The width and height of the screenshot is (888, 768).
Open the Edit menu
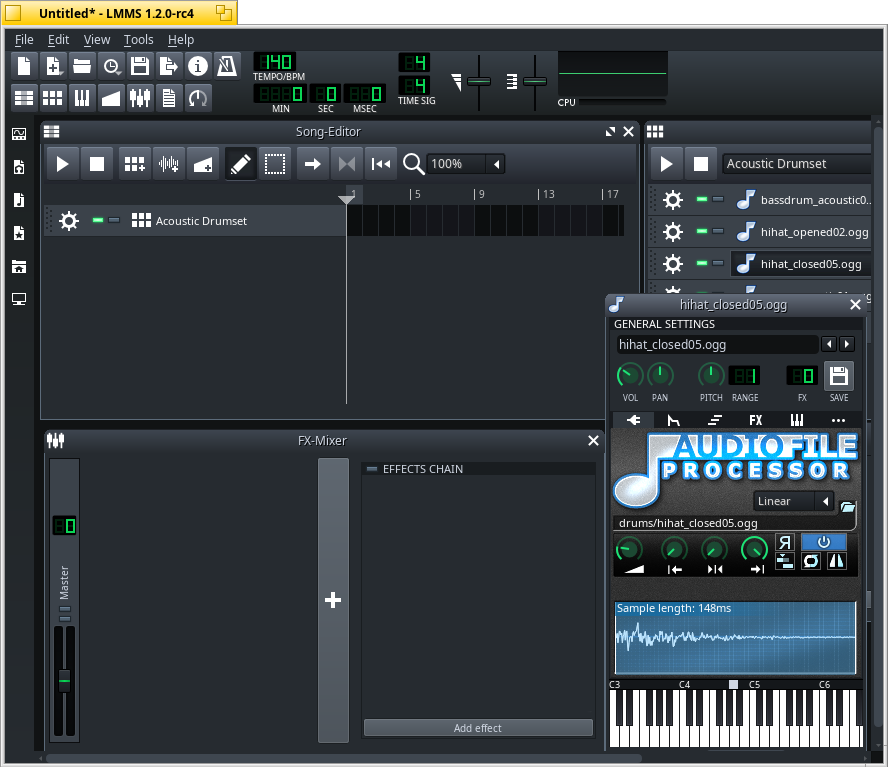pyautogui.click(x=58, y=40)
